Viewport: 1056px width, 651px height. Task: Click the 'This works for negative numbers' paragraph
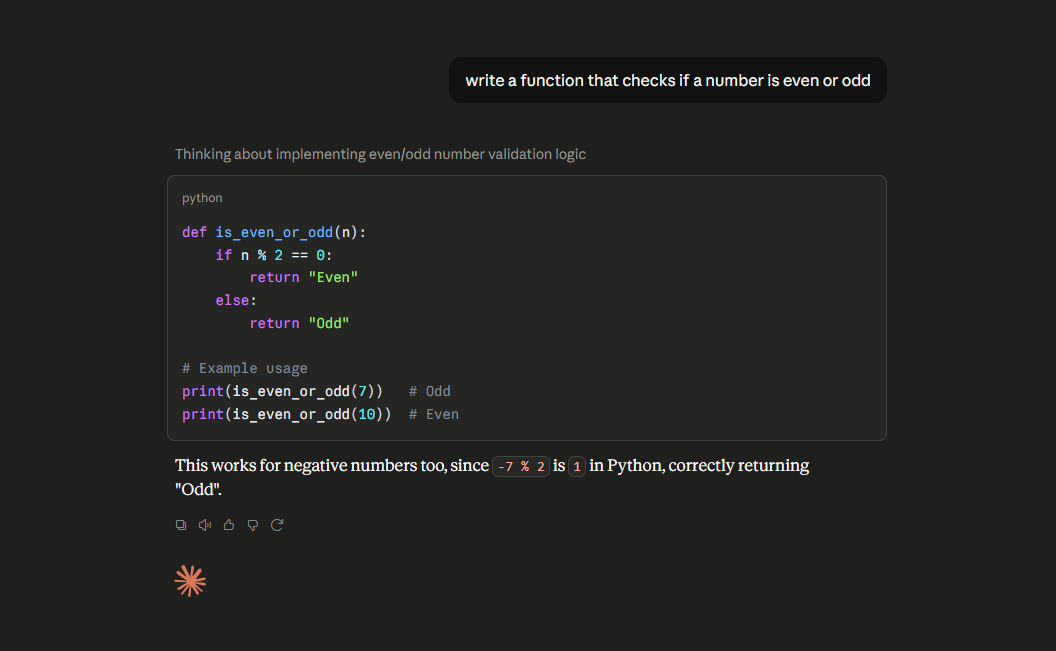(492, 477)
